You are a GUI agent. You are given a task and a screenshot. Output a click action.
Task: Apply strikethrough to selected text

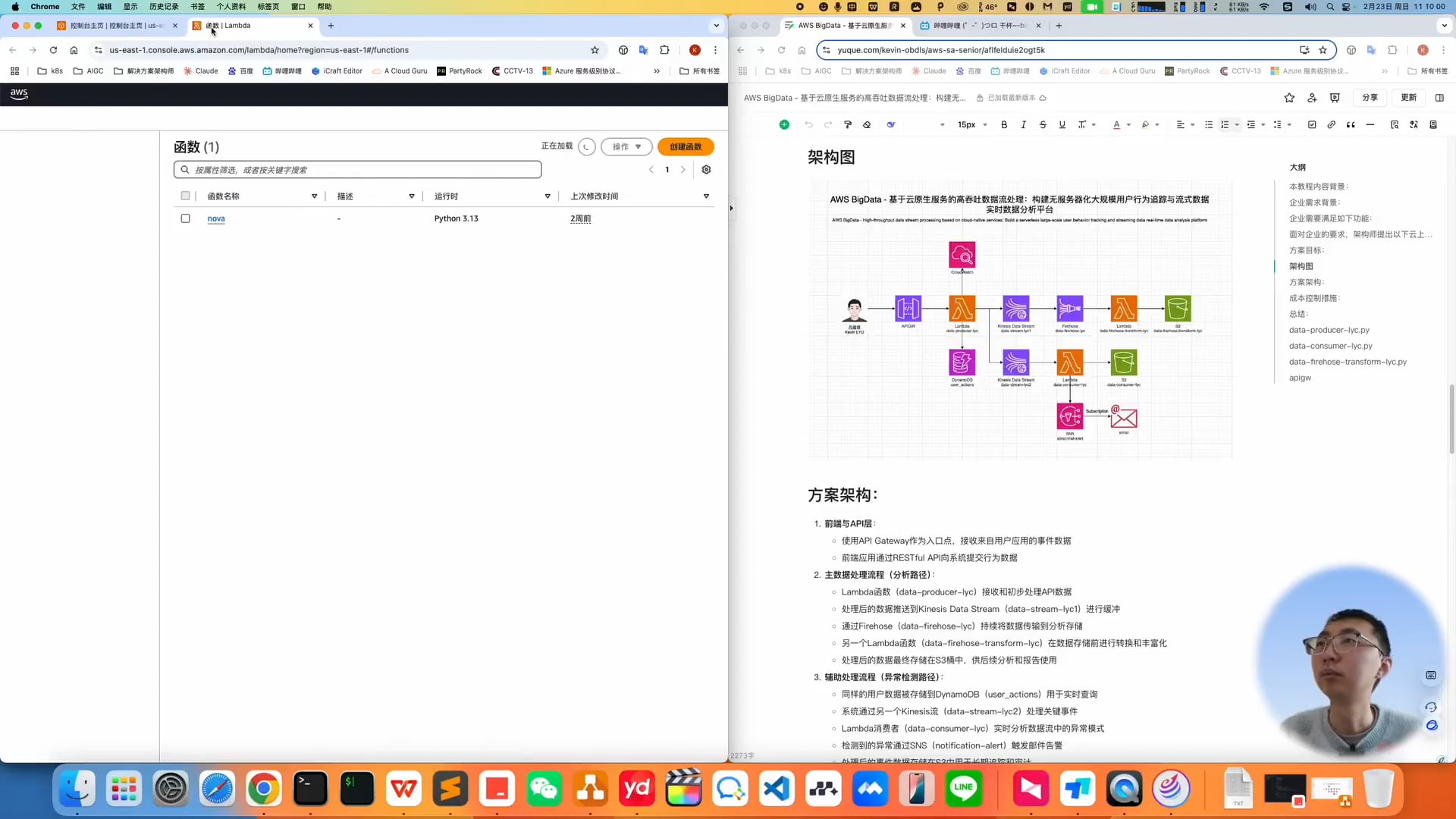[x=1043, y=124]
